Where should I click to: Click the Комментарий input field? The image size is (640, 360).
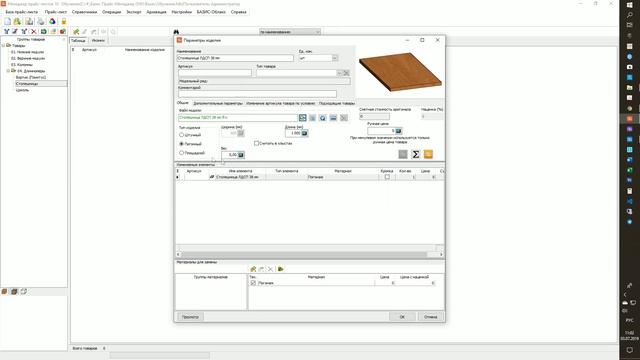257,94
